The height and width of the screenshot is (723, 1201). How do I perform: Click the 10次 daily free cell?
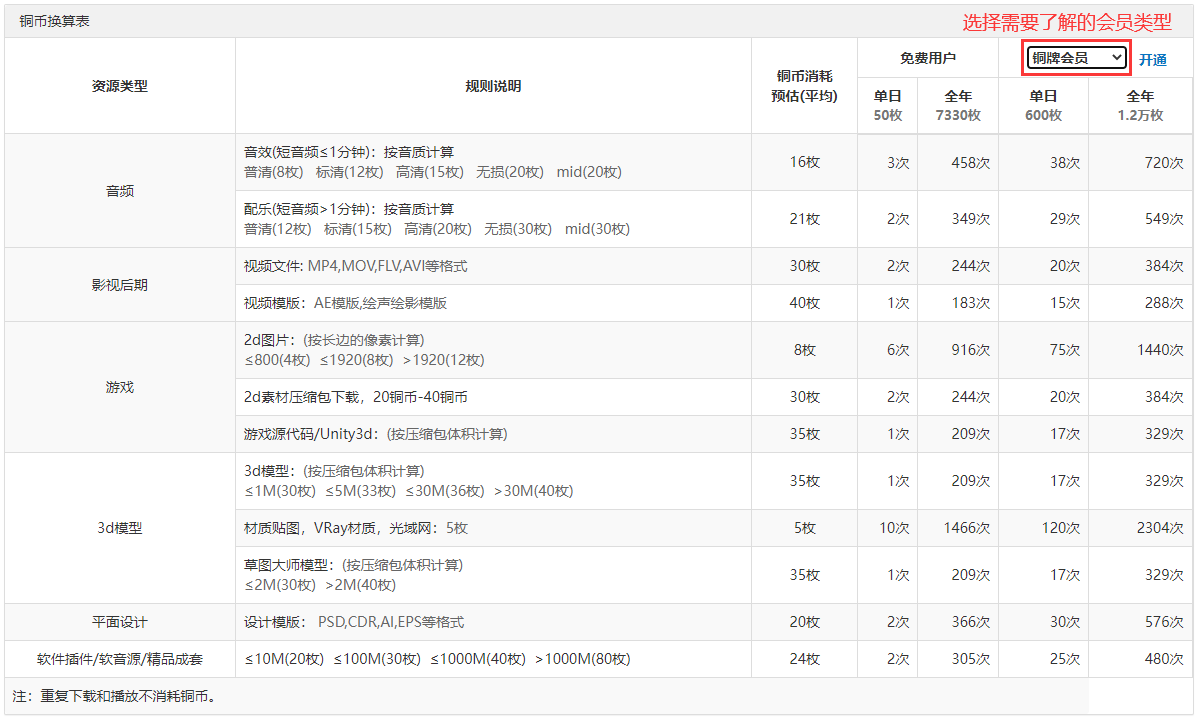tap(888, 528)
